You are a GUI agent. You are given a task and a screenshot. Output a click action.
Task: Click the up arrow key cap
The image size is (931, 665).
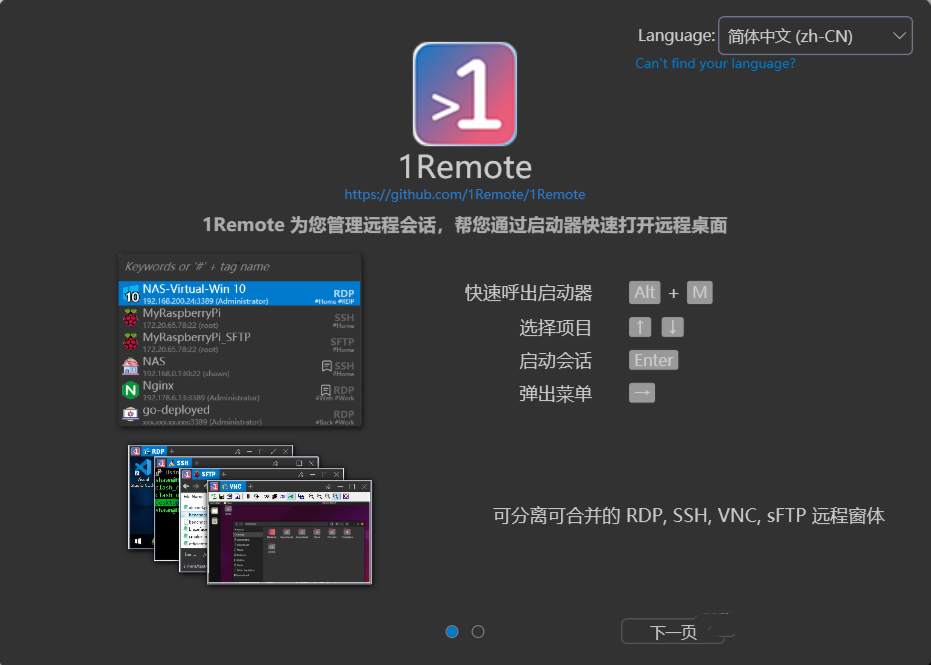pos(640,327)
